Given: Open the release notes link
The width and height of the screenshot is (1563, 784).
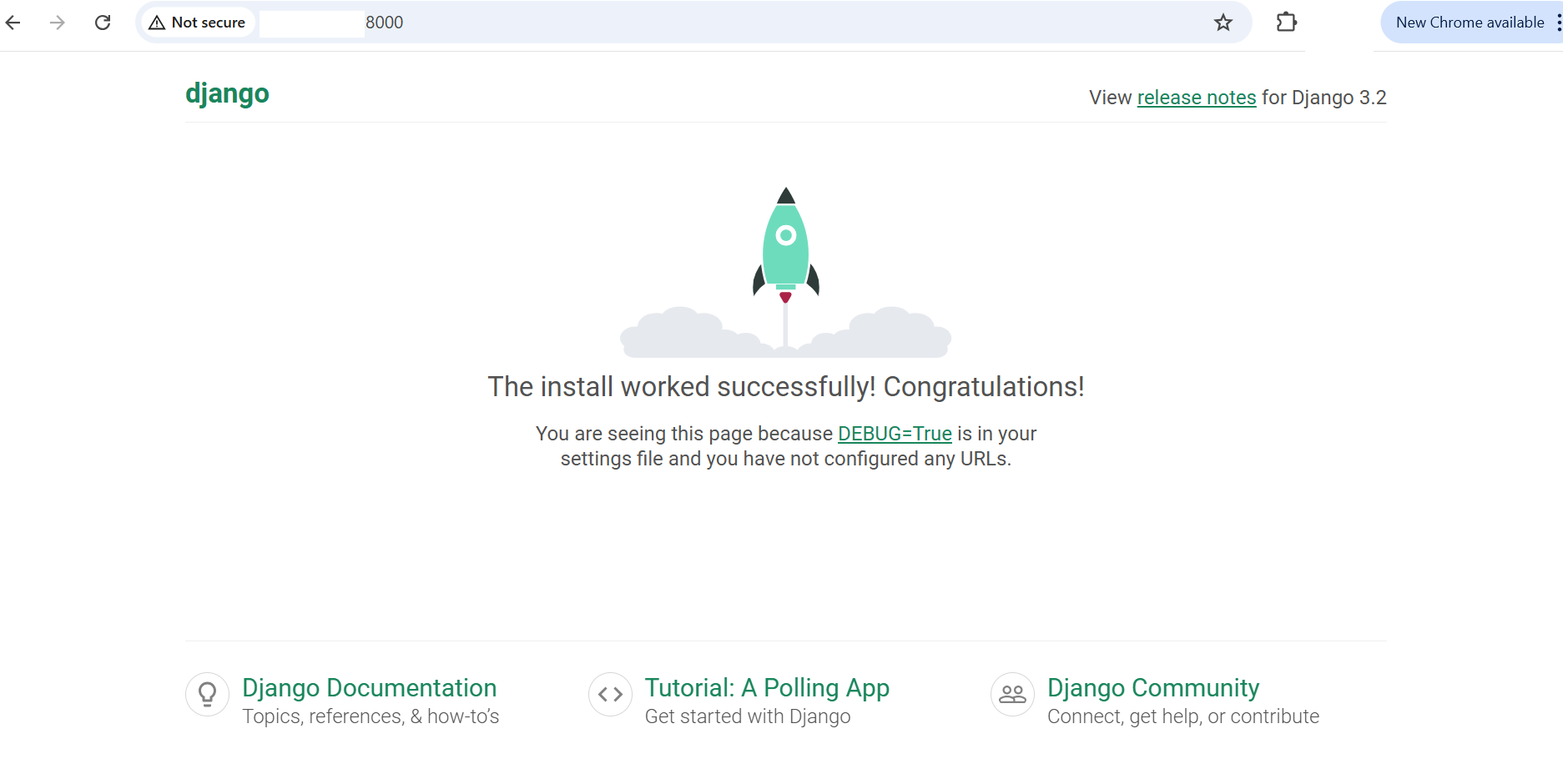Looking at the screenshot, I should tap(1196, 98).
